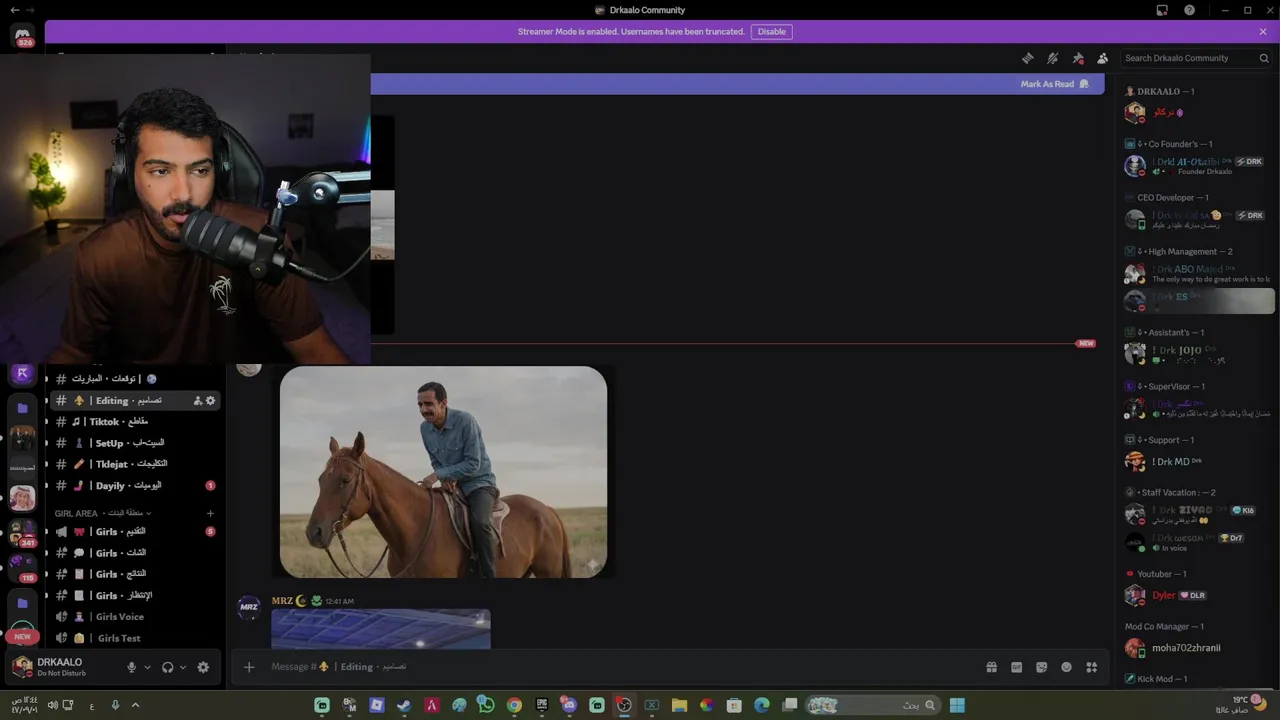Viewport: 1280px width, 720px height.
Task: Open WhatsApp from the taskbar
Action: [486, 705]
